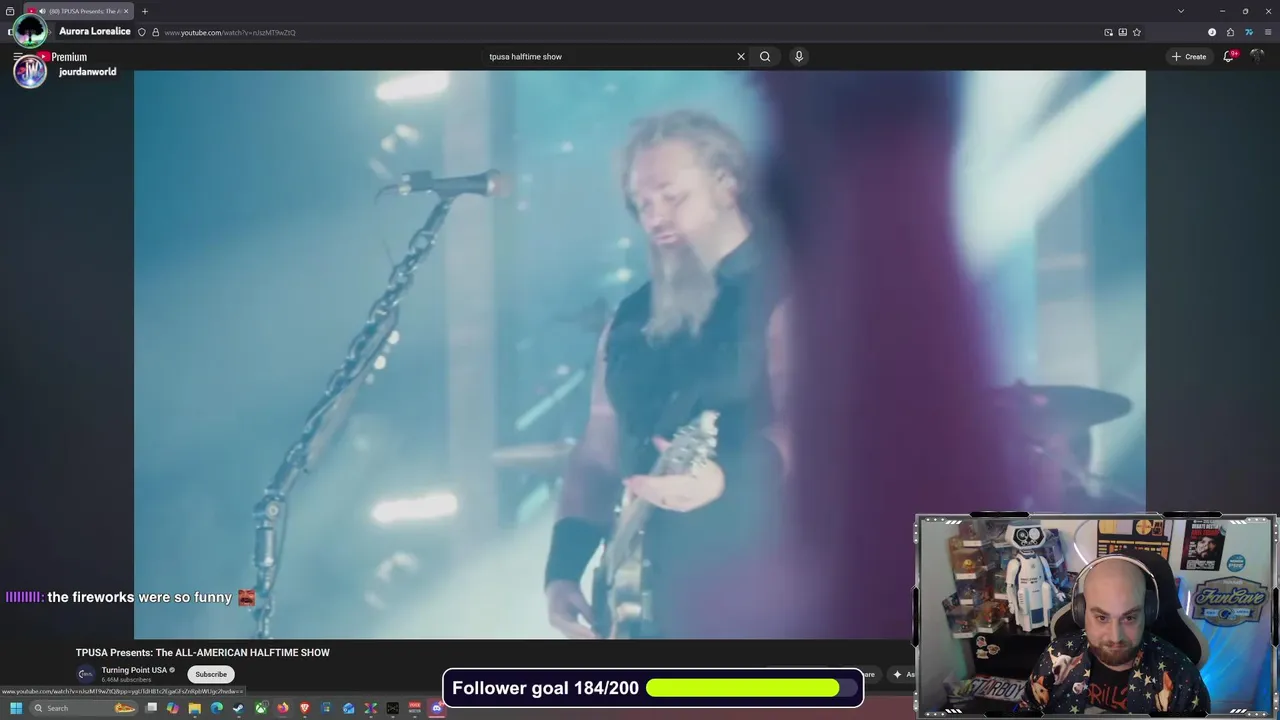
Task: Open Firefox hamburger application menu
Action: 1268,32
